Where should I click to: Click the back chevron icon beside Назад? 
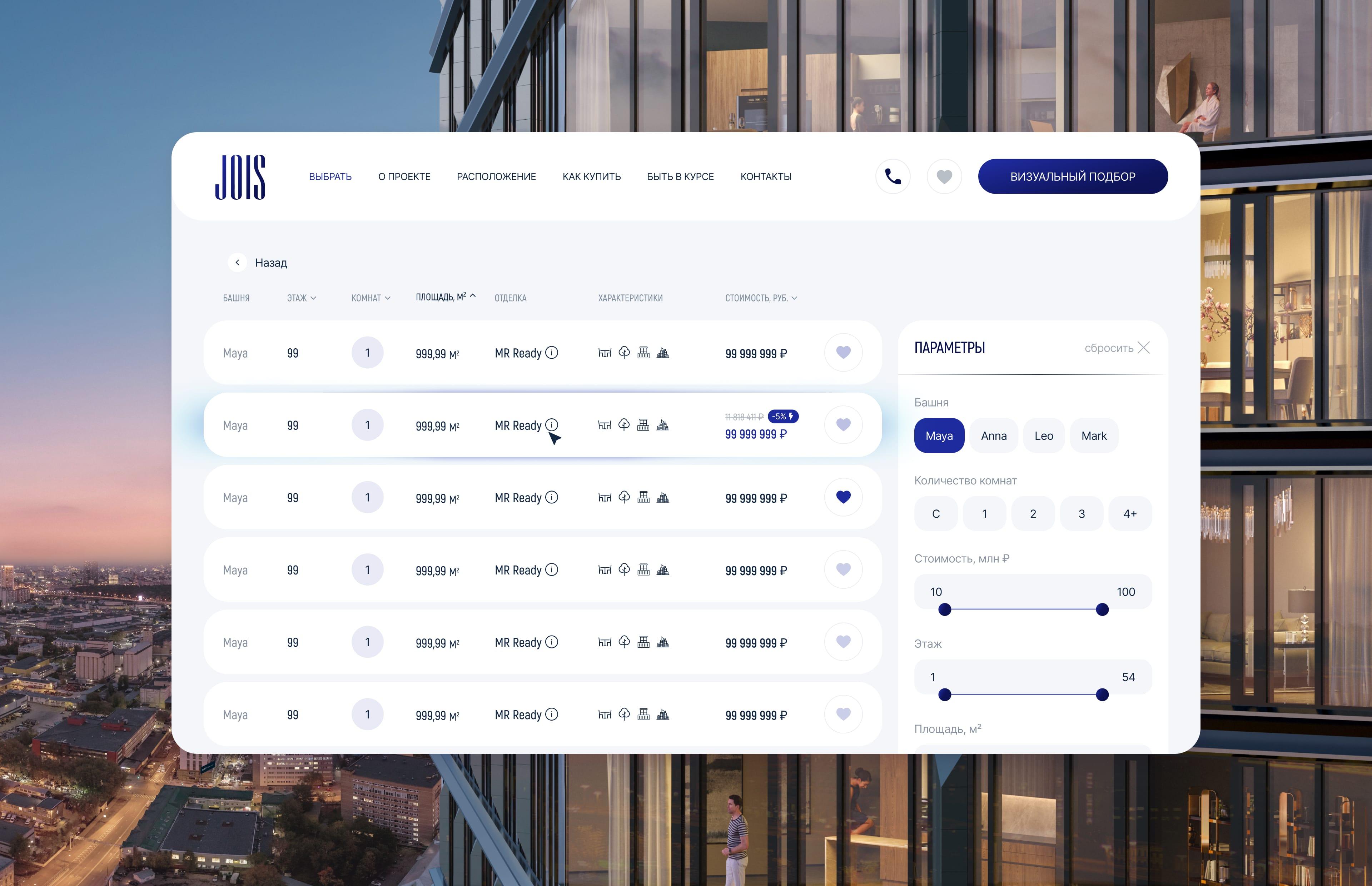coord(237,262)
